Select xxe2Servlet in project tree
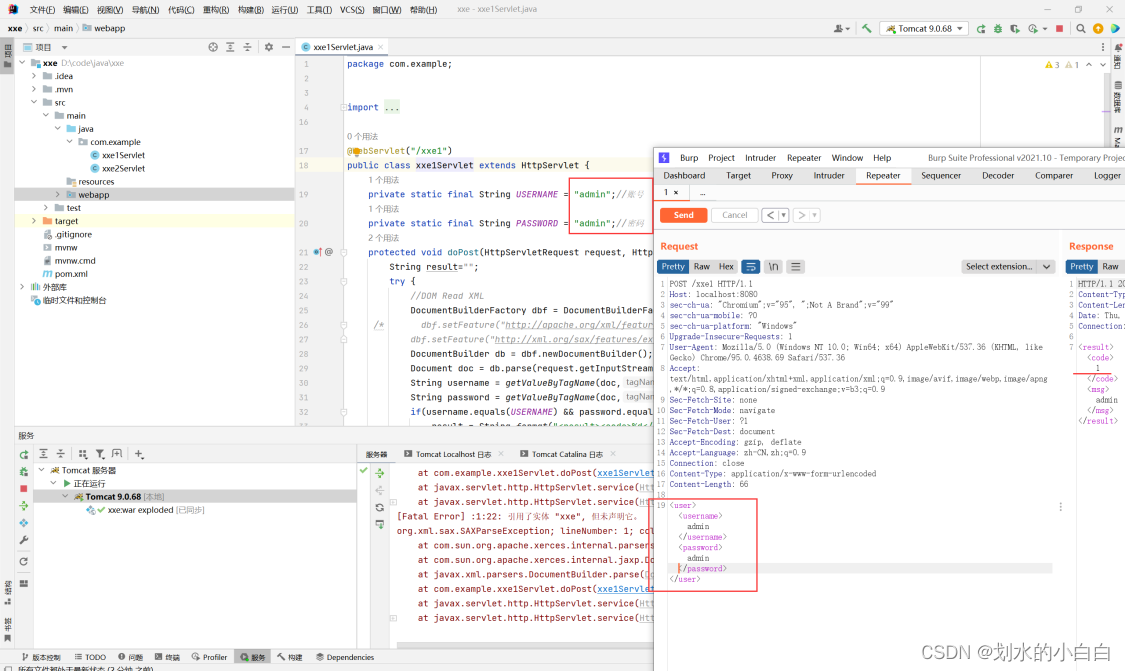1125x671 pixels. click(123, 169)
